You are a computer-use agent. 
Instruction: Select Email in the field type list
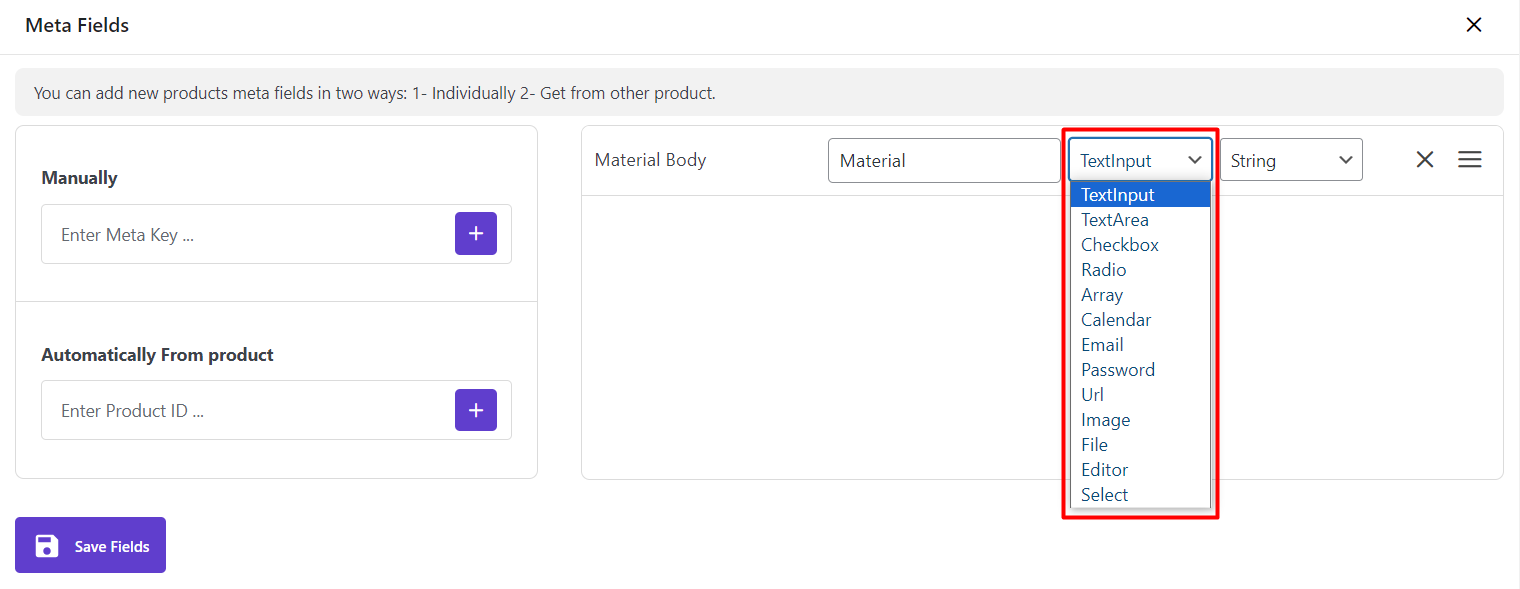point(1102,345)
